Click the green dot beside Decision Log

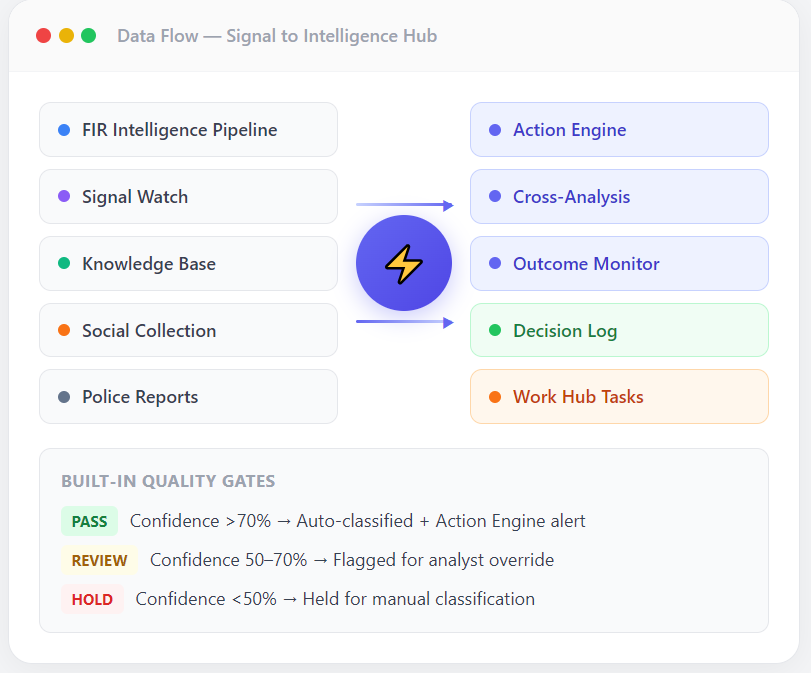tap(495, 330)
